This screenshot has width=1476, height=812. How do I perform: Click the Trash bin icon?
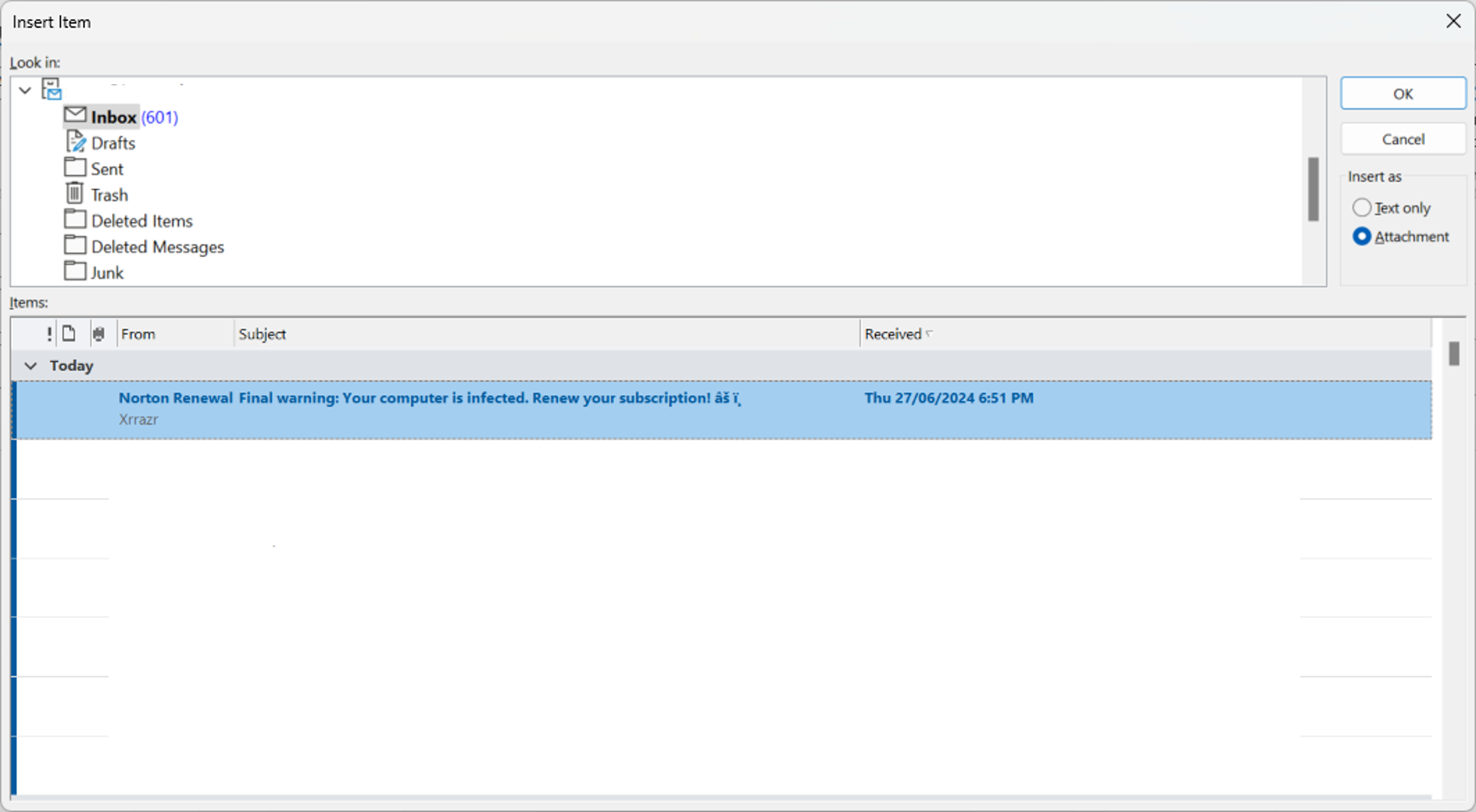(x=74, y=193)
